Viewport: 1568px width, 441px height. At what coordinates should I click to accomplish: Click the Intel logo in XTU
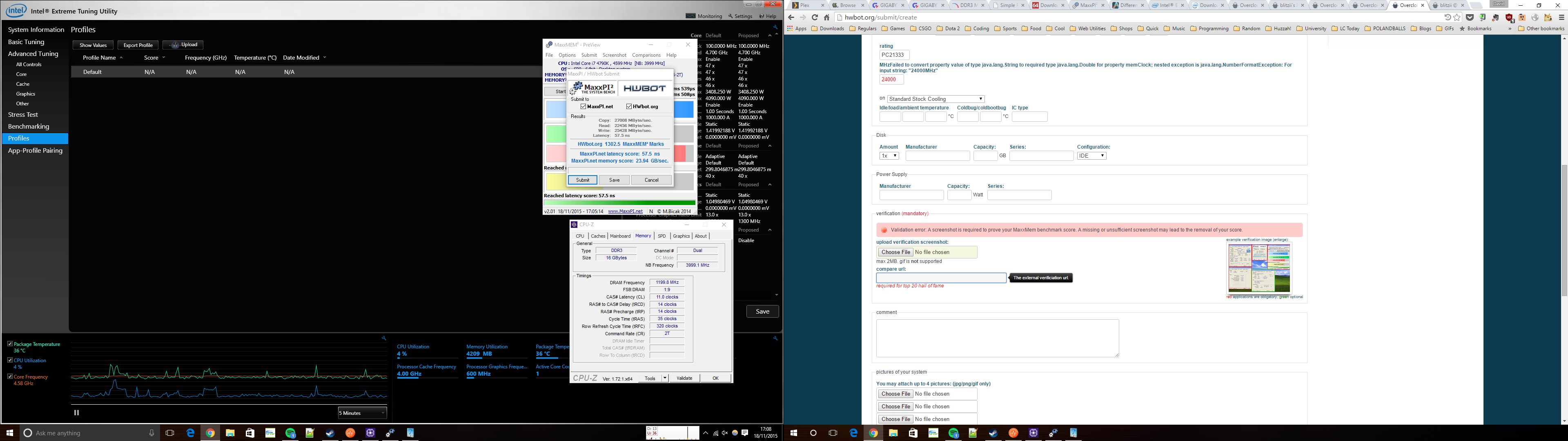click(x=16, y=11)
